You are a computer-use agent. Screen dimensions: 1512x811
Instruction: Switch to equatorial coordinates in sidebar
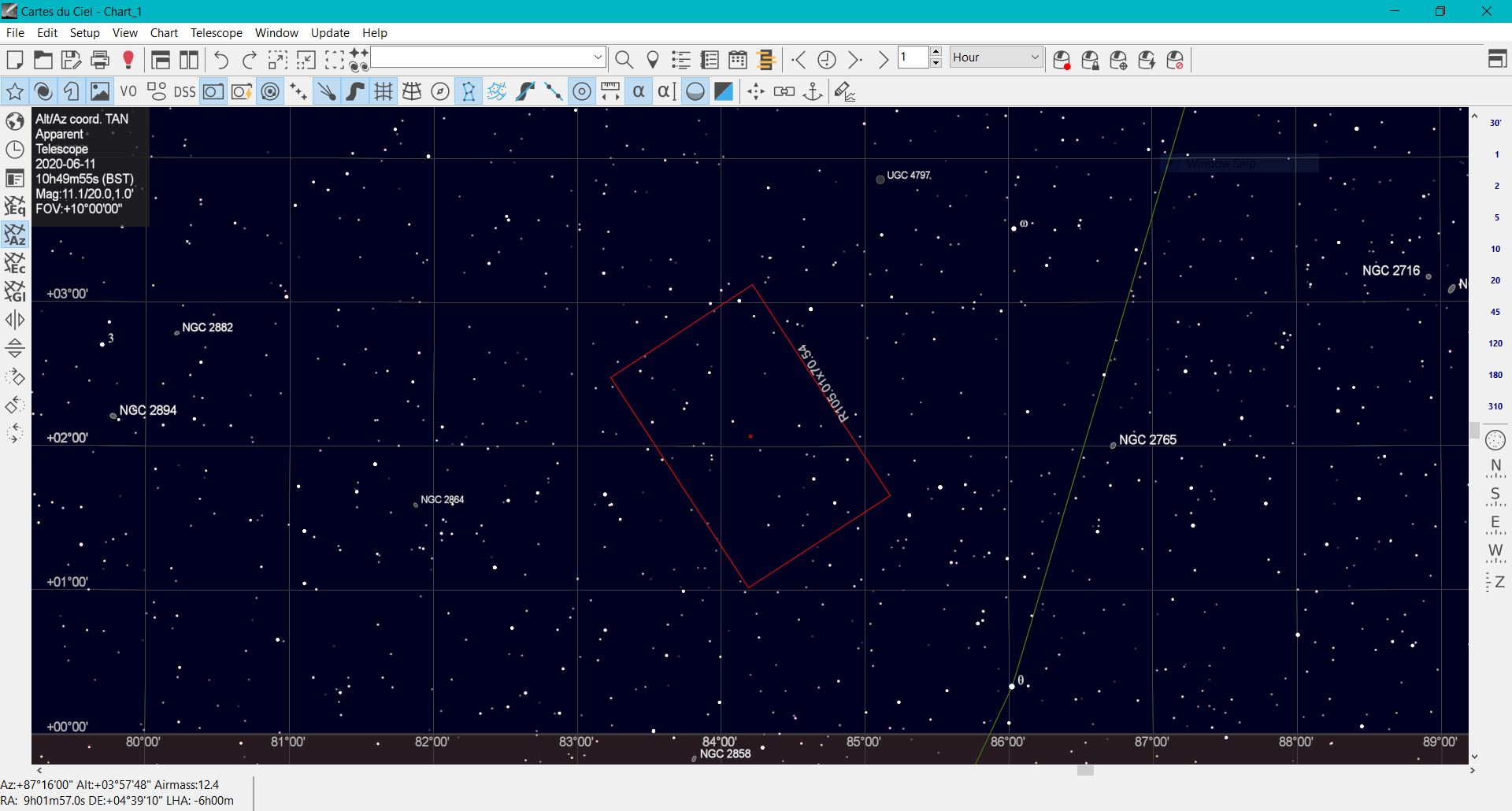[x=15, y=206]
